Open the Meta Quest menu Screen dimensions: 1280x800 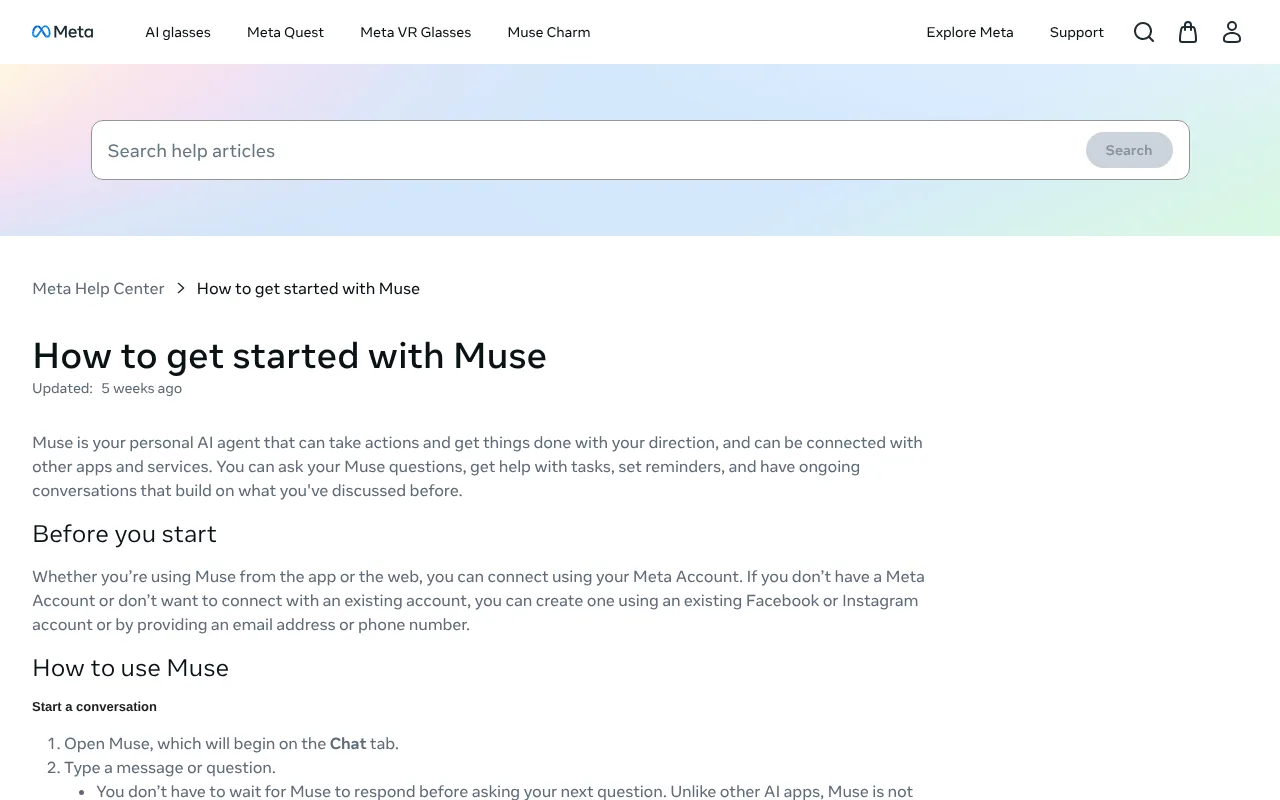(285, 32)
